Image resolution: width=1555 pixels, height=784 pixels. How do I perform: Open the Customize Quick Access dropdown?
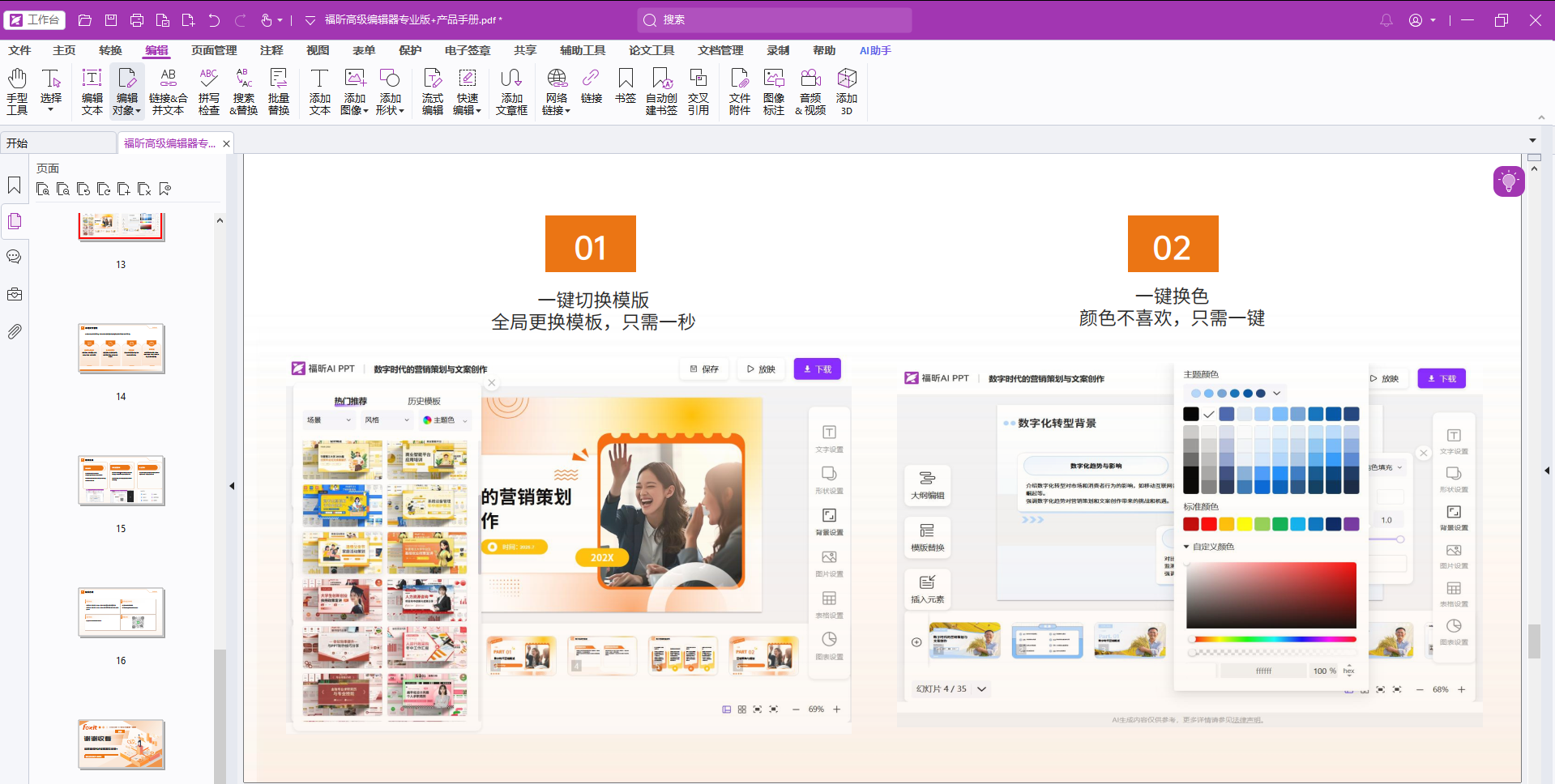coord(310,20)
